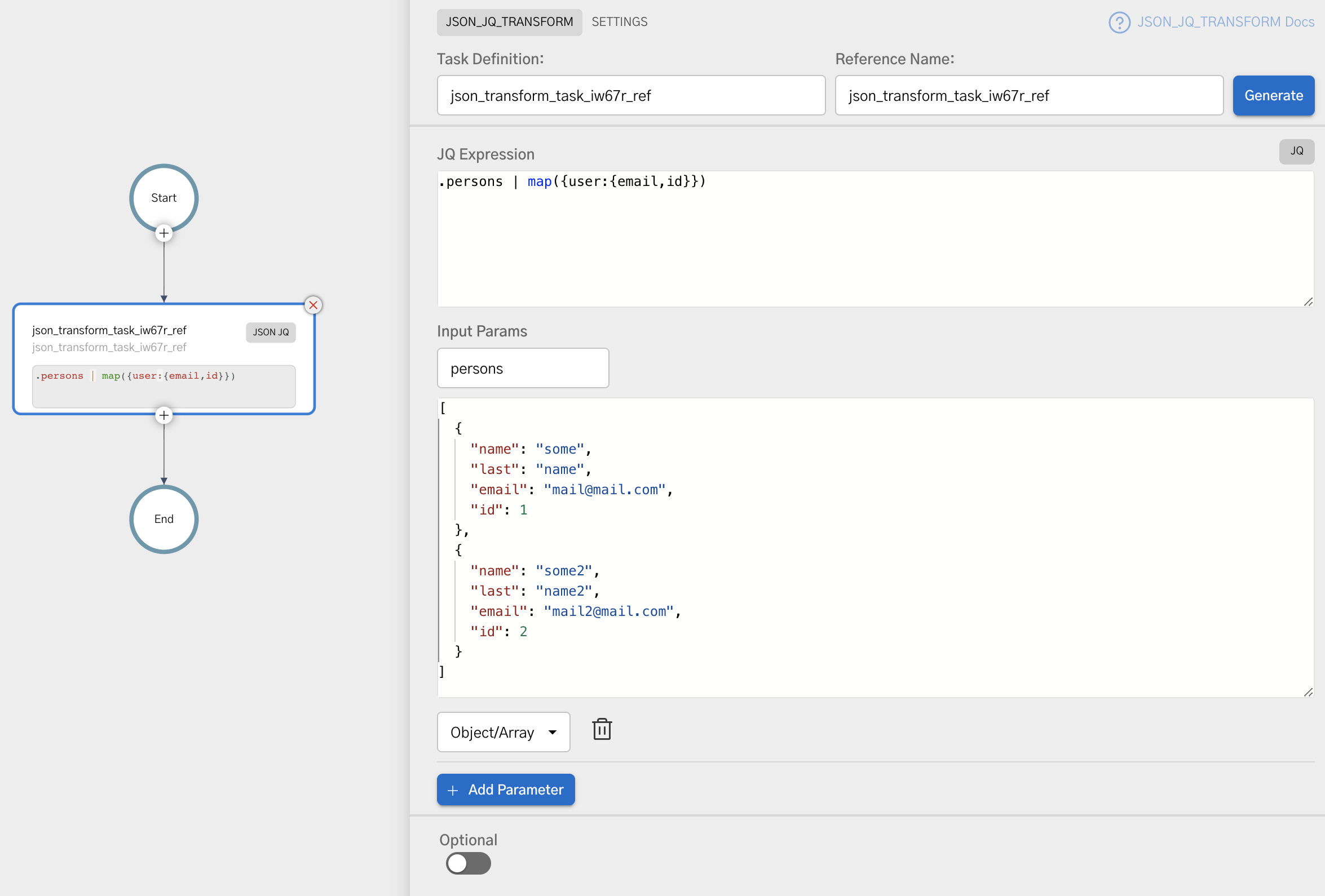The image size is (1325, 896).
Task: Open the Object/Array type dropdown
Action: tap(503, 732)
